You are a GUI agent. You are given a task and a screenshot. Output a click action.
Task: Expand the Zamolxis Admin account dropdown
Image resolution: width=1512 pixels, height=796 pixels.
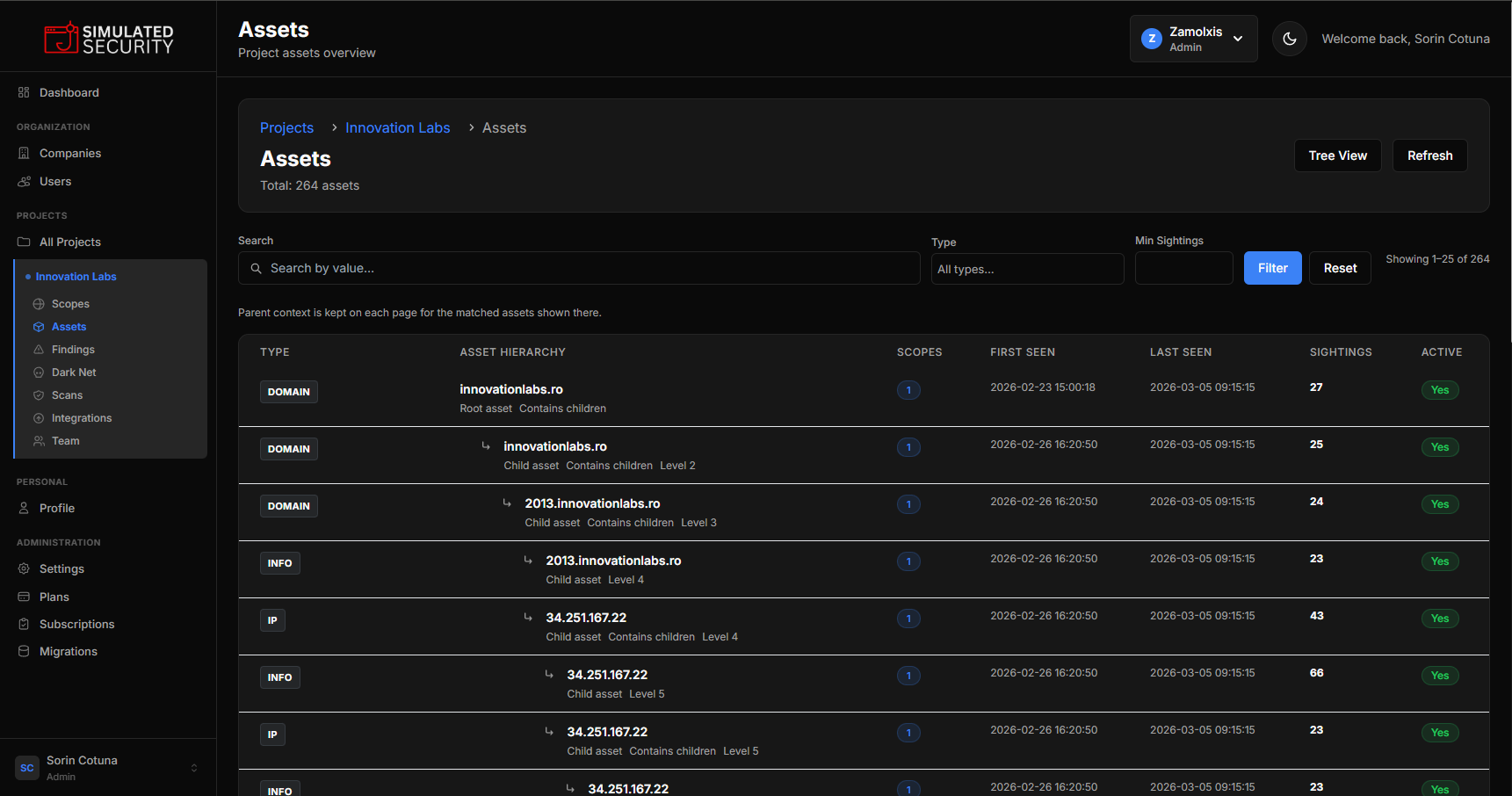1193,39
